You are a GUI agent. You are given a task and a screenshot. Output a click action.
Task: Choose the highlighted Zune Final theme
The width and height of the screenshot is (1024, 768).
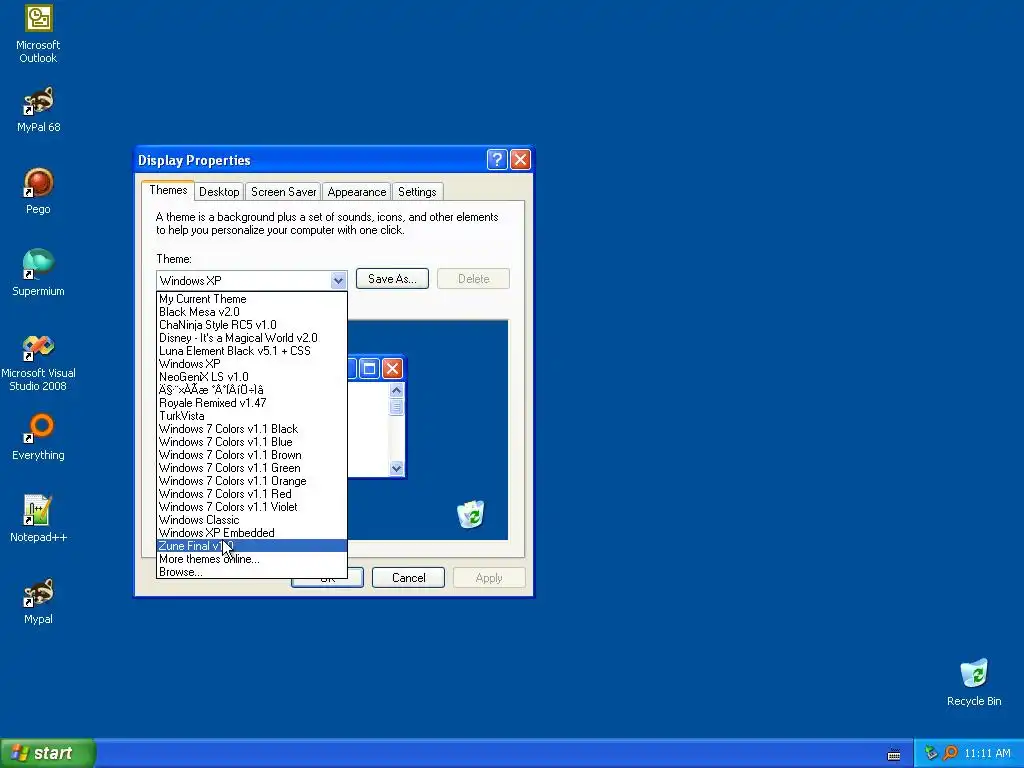(251, 546)
